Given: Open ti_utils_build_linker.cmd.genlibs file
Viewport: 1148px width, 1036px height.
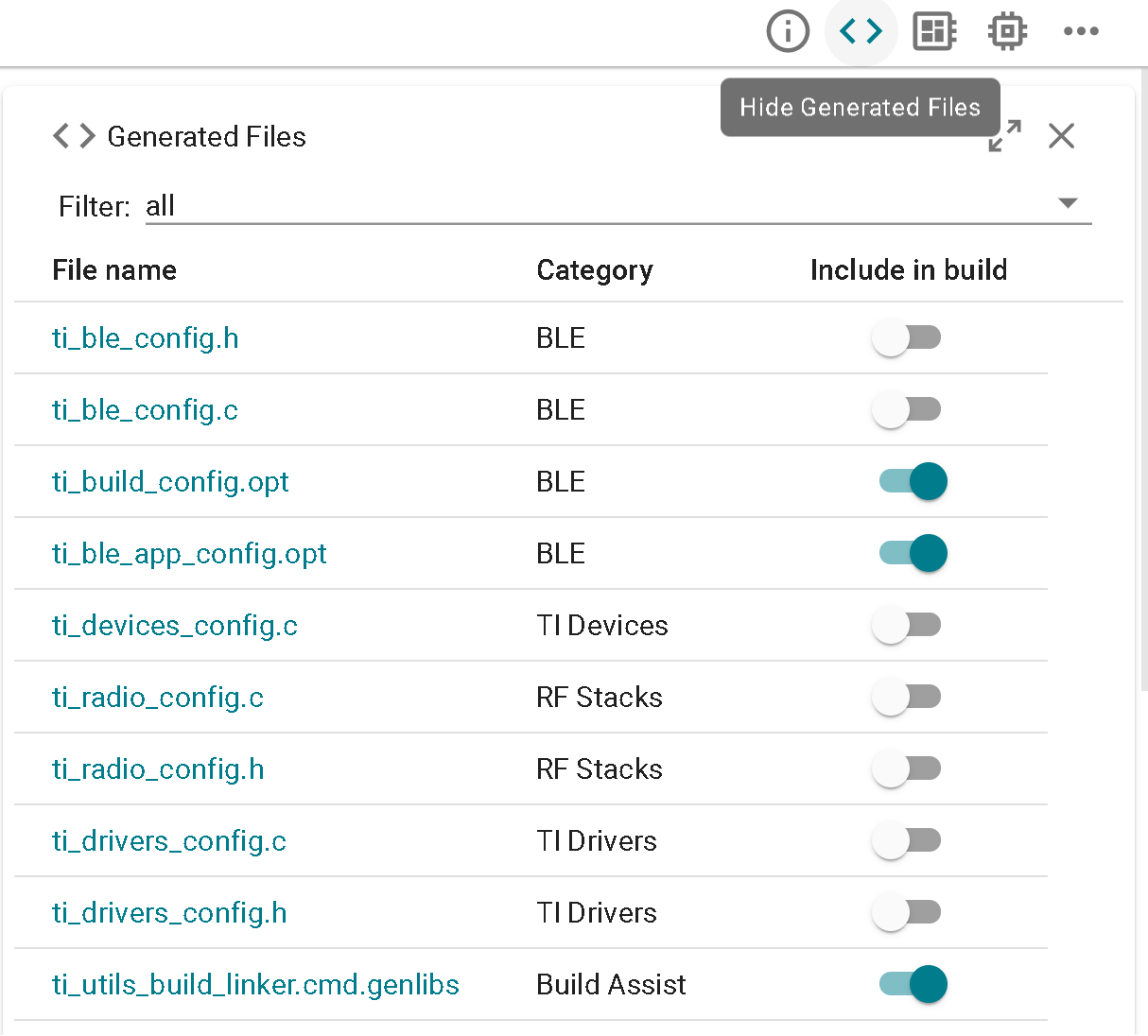Looking at the screenshot, I should pyautogui.click(x=255, y=984).
